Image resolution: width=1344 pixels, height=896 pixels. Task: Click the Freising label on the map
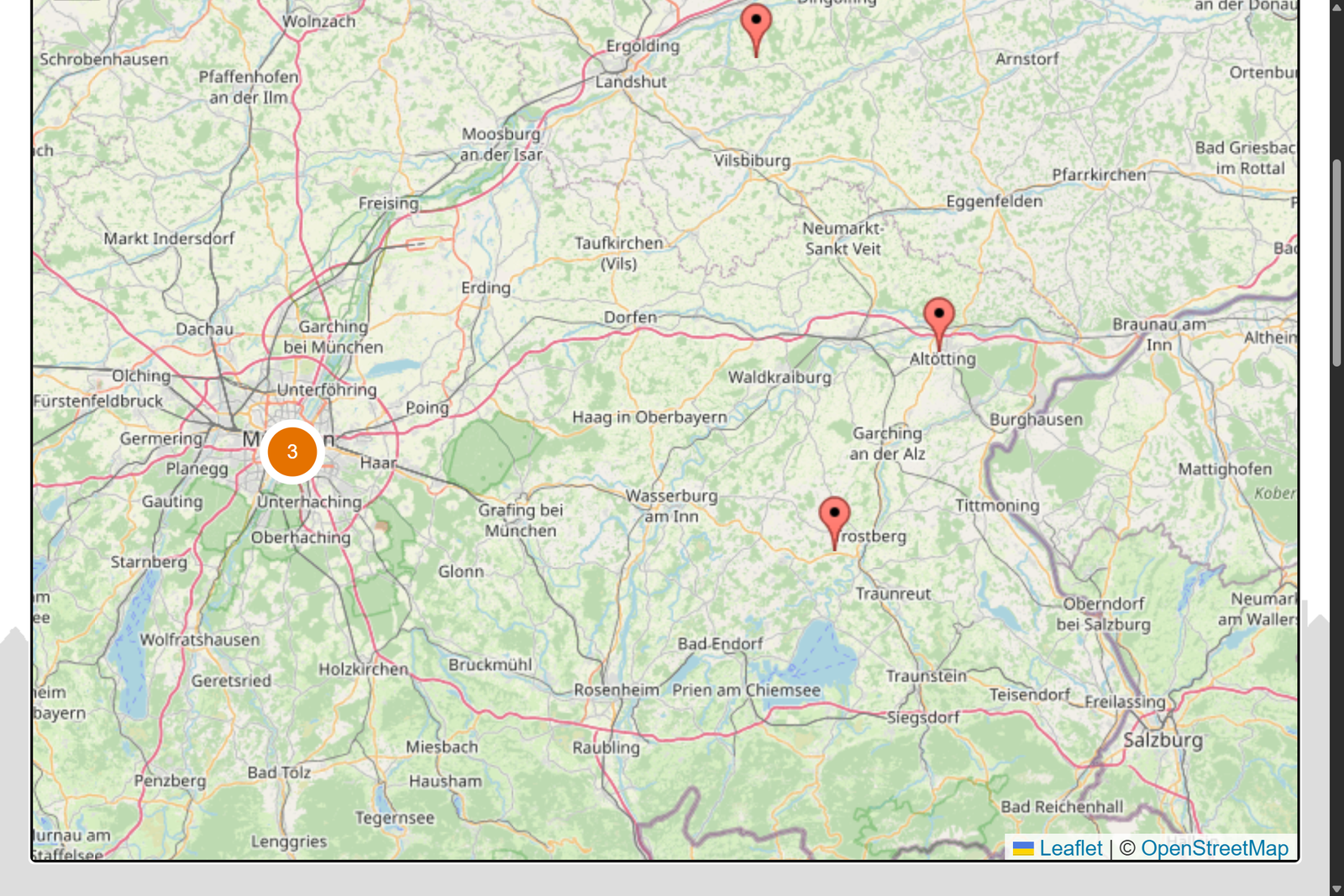(x=388, y=203)
